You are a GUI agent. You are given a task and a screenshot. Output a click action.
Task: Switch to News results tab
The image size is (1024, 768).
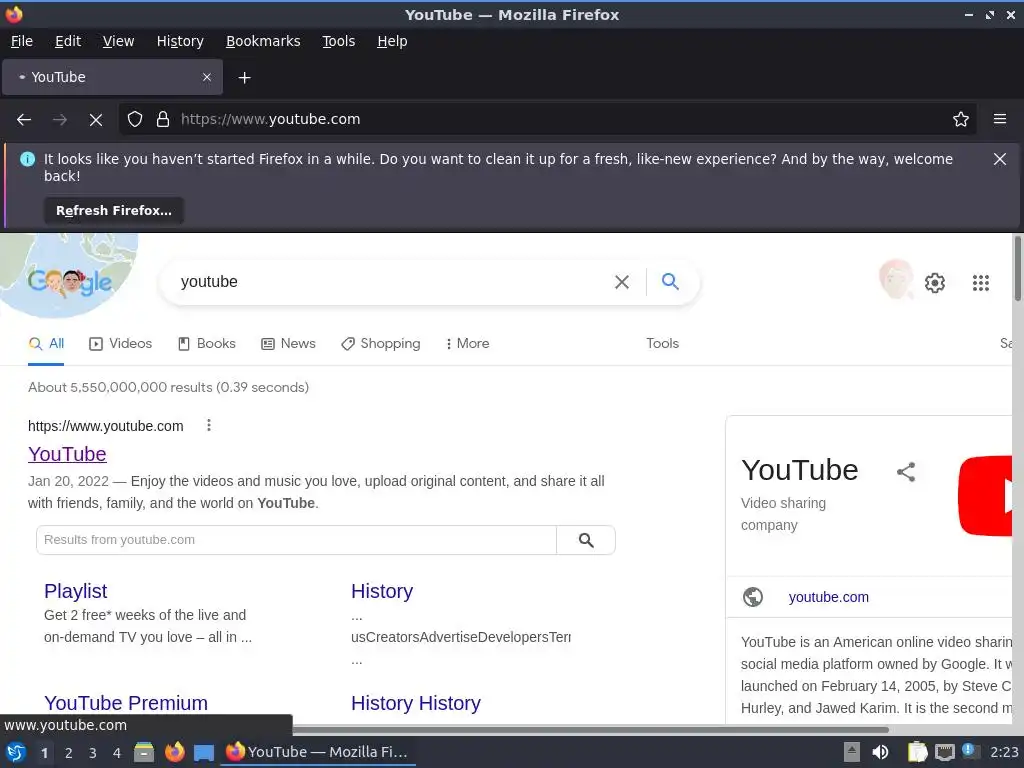[288, 344]
